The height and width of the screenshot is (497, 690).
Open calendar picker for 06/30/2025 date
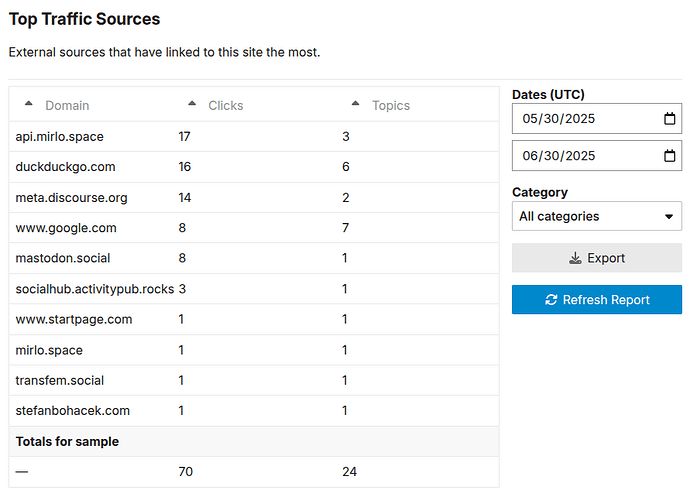(x=669, y=155)
